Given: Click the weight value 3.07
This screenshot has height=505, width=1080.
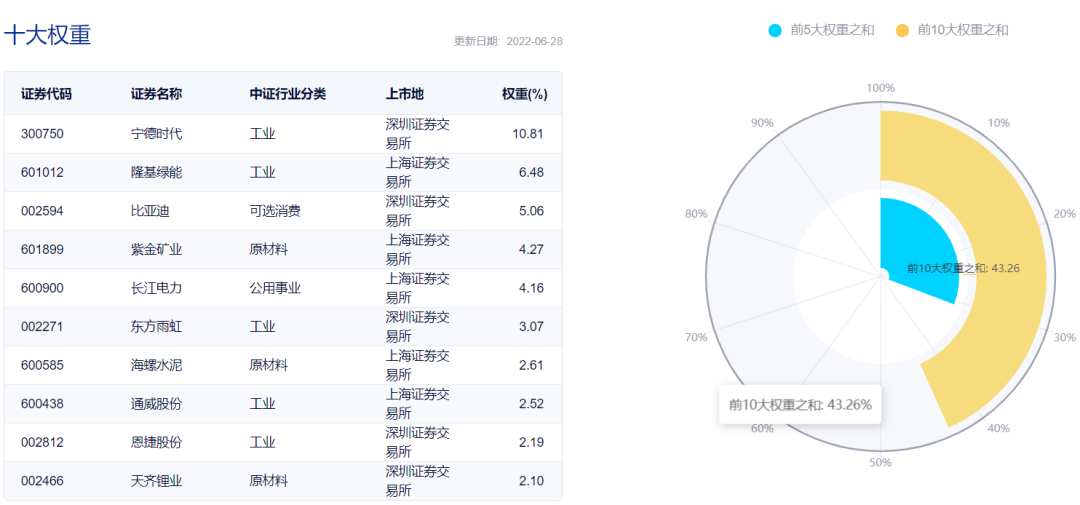Looking at the screenshot, I should click(531, 327).
